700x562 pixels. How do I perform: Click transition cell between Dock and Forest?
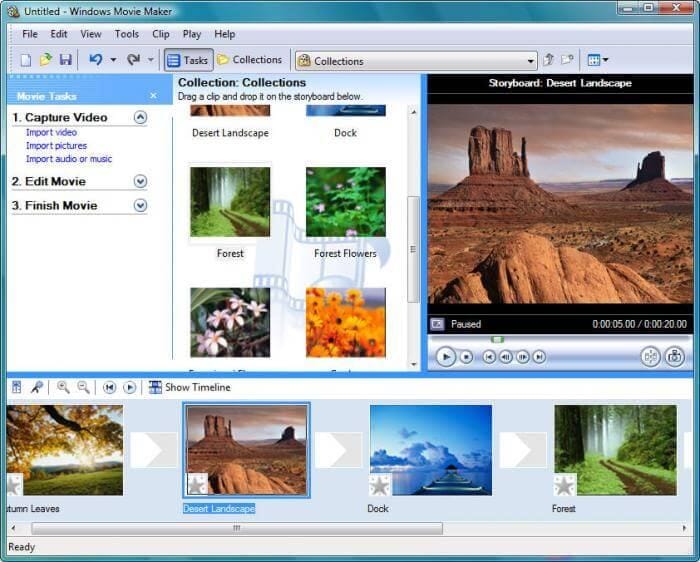coord(523,450)
